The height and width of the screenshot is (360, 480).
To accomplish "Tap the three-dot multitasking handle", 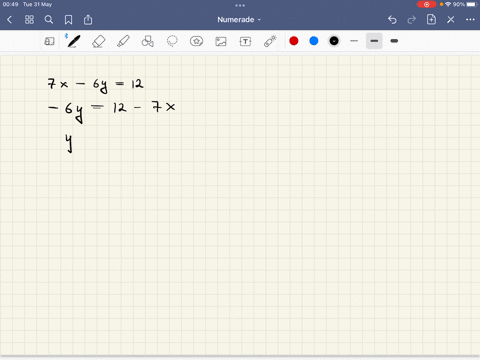I will (x=240, y=5).
